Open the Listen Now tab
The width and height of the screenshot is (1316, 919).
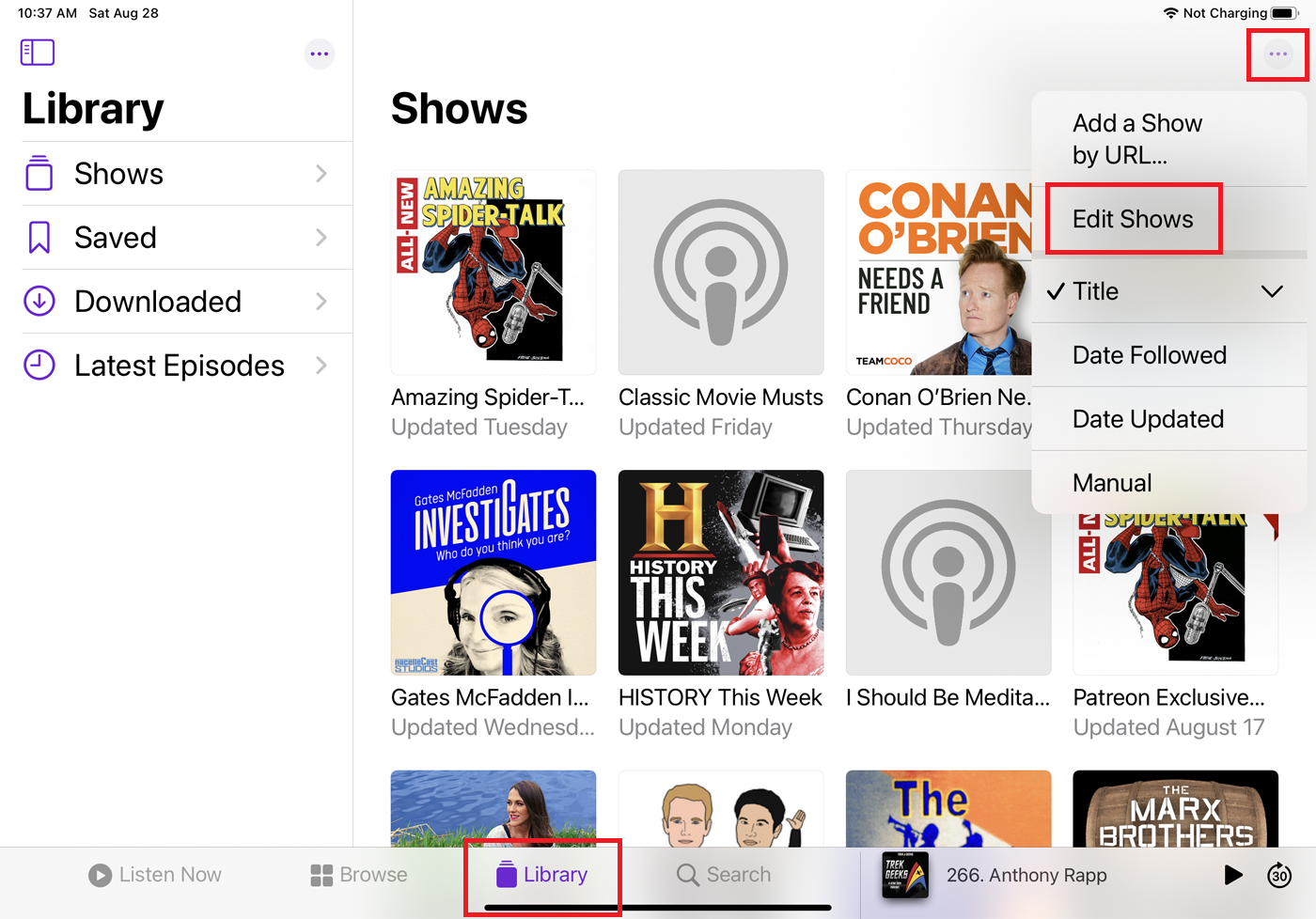[155, 875]
